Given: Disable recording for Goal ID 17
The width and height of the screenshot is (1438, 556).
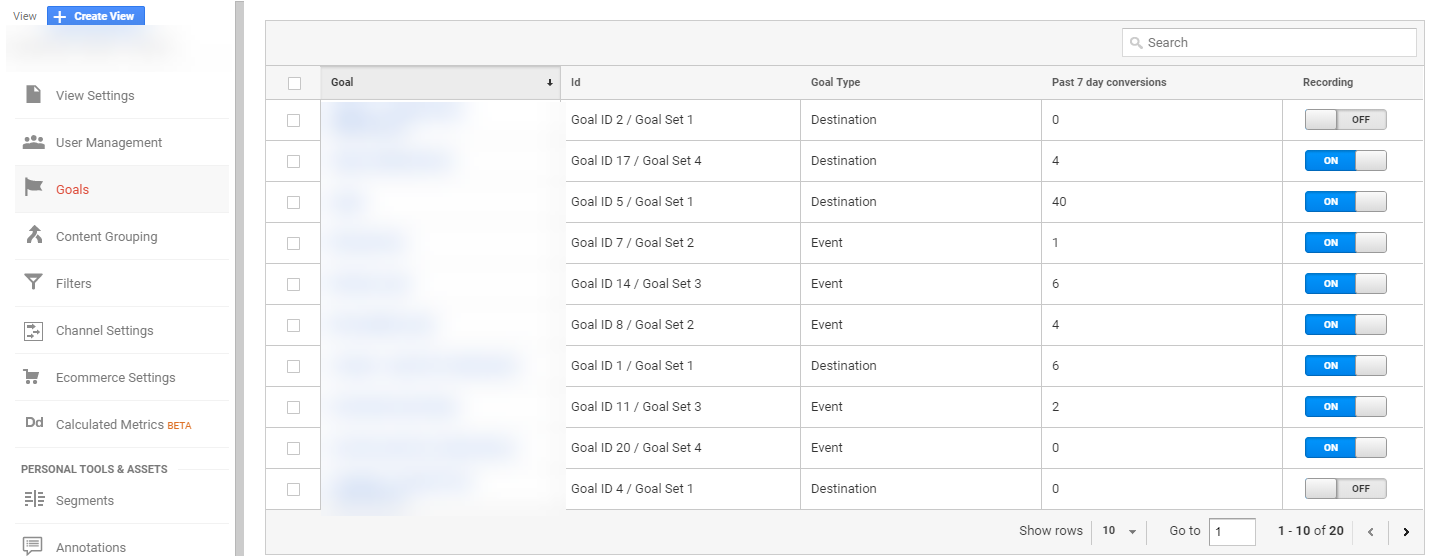Looking at the screenshot, I should pyautogui.click(x=1345, y=161).
